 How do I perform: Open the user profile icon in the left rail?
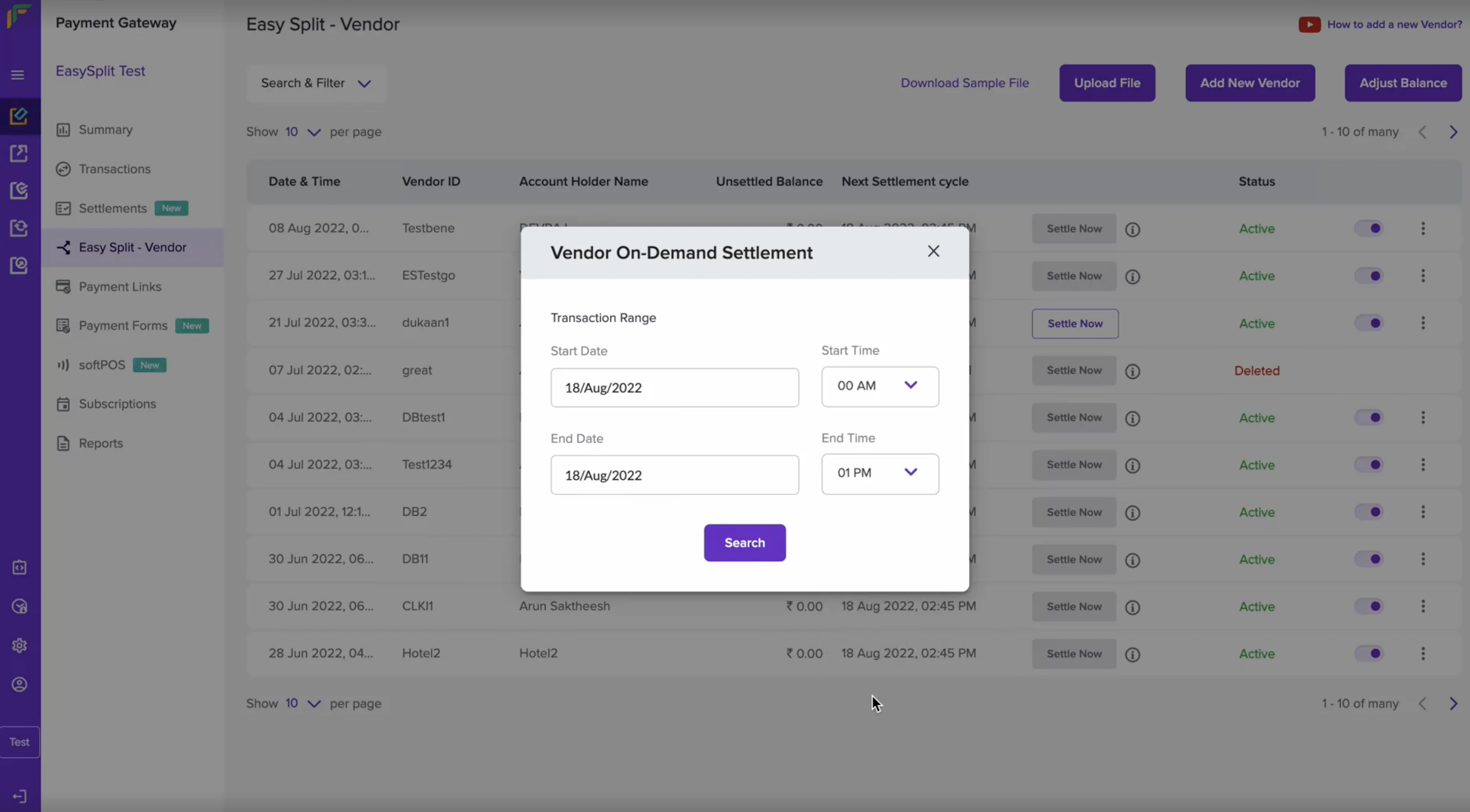point(19,684)
